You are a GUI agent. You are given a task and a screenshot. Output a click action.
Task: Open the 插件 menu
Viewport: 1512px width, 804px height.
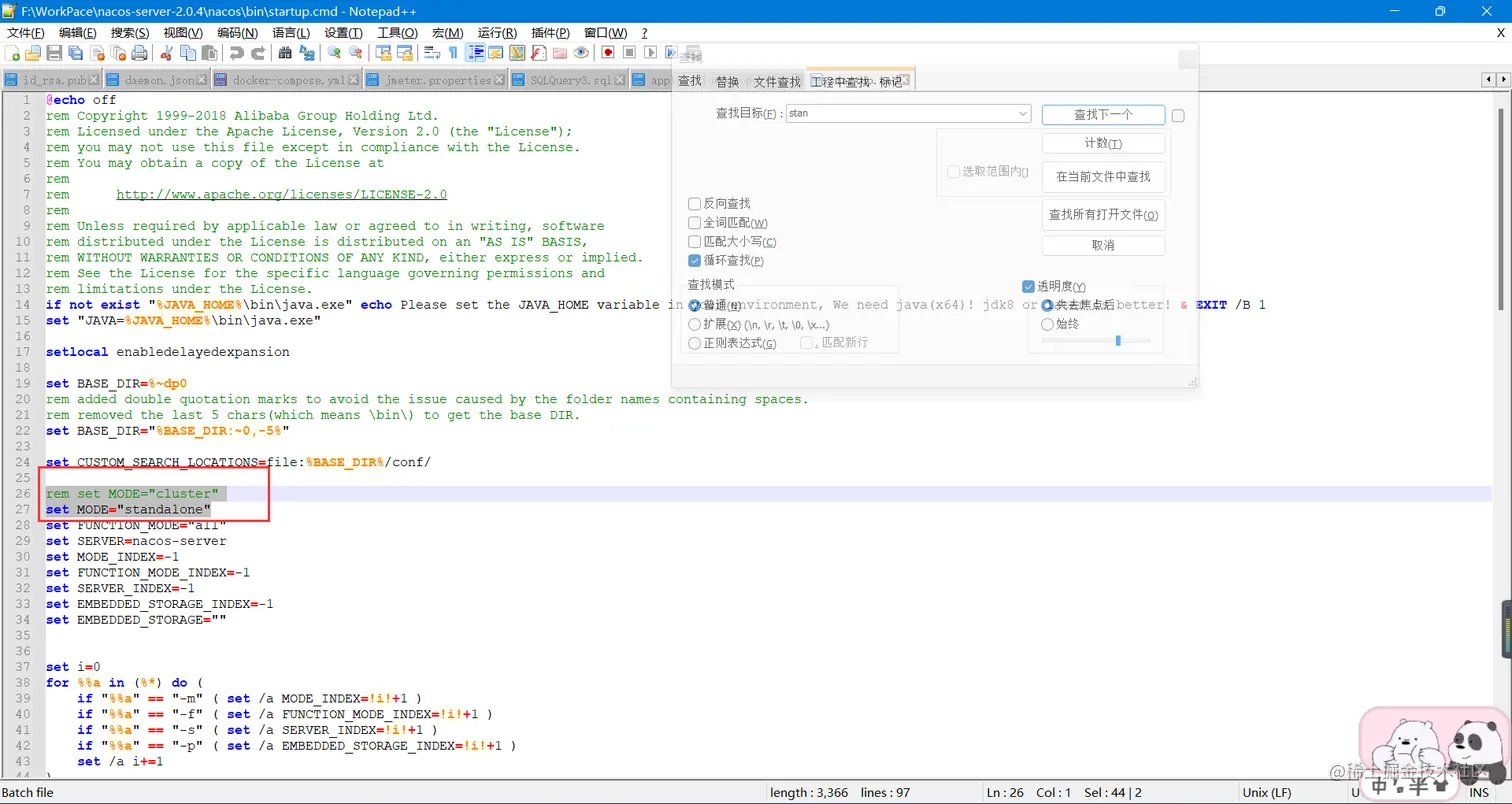point(551,33)
